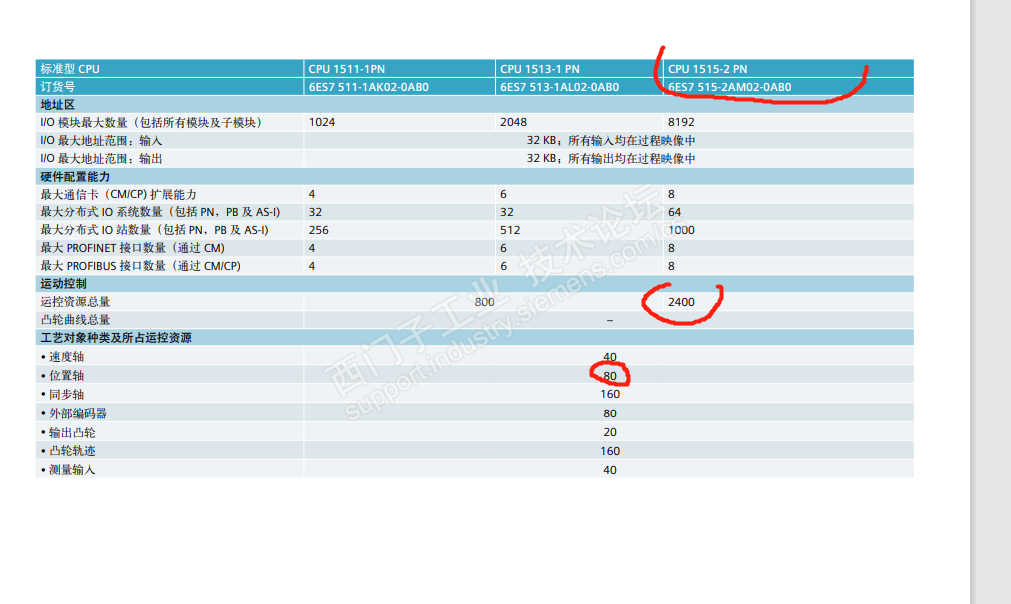Screen dimensions: 1011x604
Task: Select the value 2400
Action: pos(681,302)
